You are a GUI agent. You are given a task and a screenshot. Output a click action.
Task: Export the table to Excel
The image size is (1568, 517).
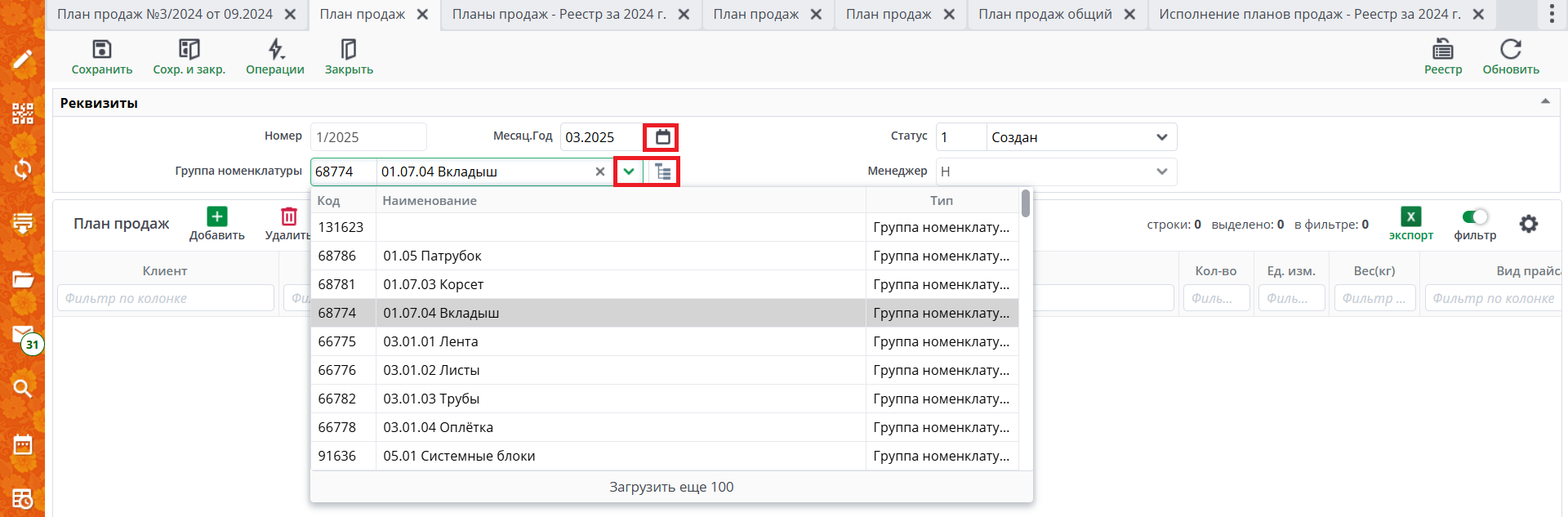[1410, 216]
